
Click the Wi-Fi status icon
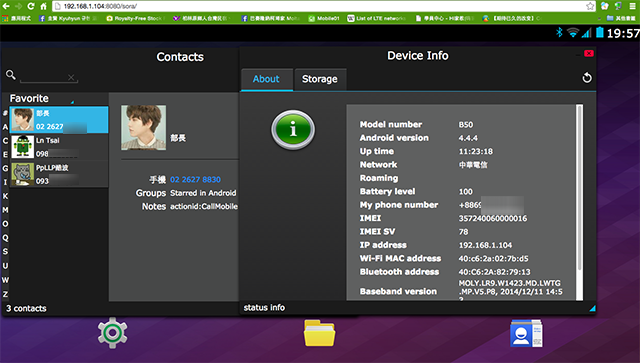pyautogui.click(x=573, y=33)
